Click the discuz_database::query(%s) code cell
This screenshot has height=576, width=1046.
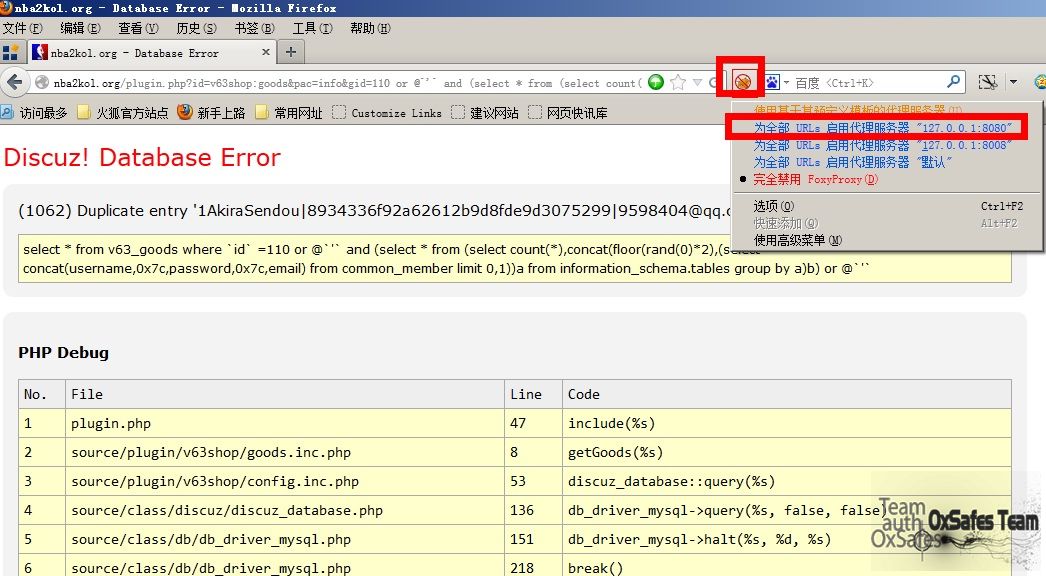point(787,481)
